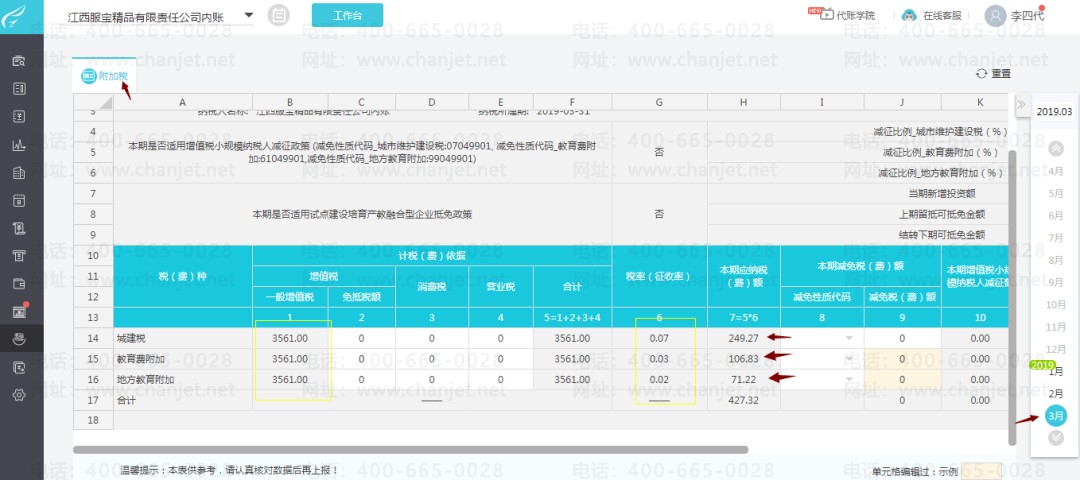The height and width of the screenshot is (480, 1080).
Task: Open settings gear in sidebar
Action: tap(19, 395)
